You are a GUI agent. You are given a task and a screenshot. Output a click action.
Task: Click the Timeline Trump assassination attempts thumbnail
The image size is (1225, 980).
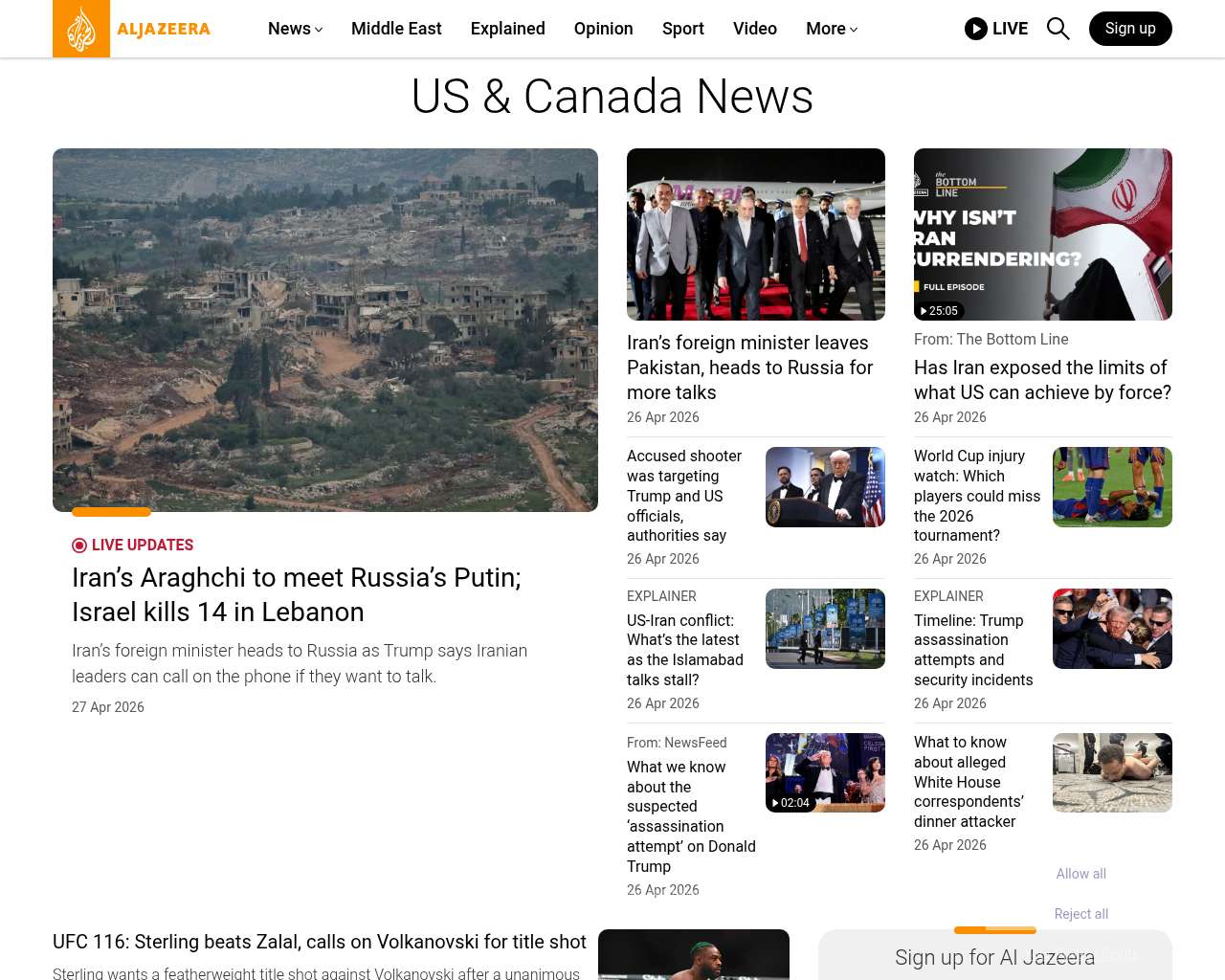coord(1111,629)
